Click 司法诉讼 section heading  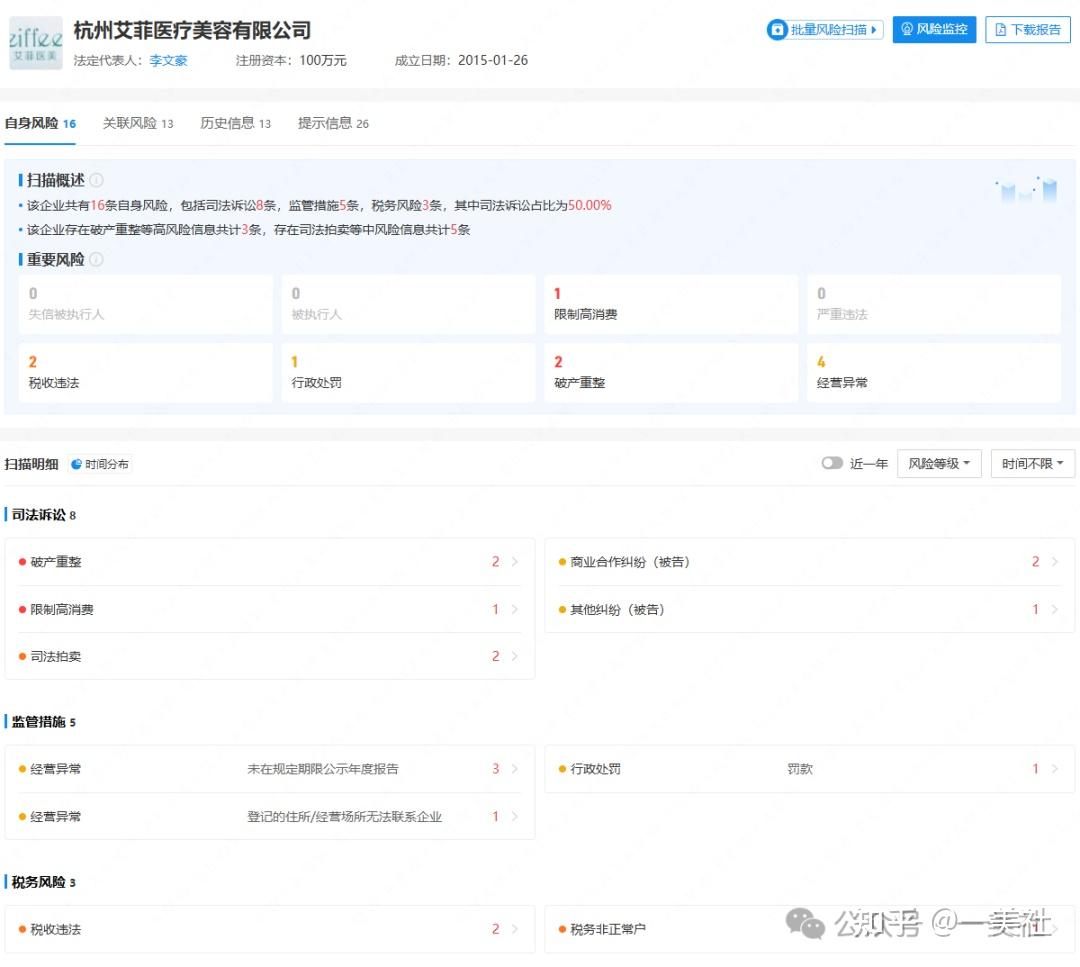39,515
